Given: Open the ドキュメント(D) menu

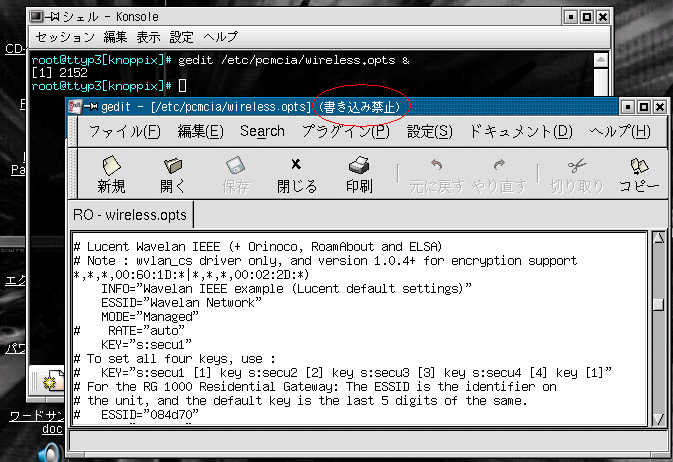Looking at the screenshot, I should 521,131.
